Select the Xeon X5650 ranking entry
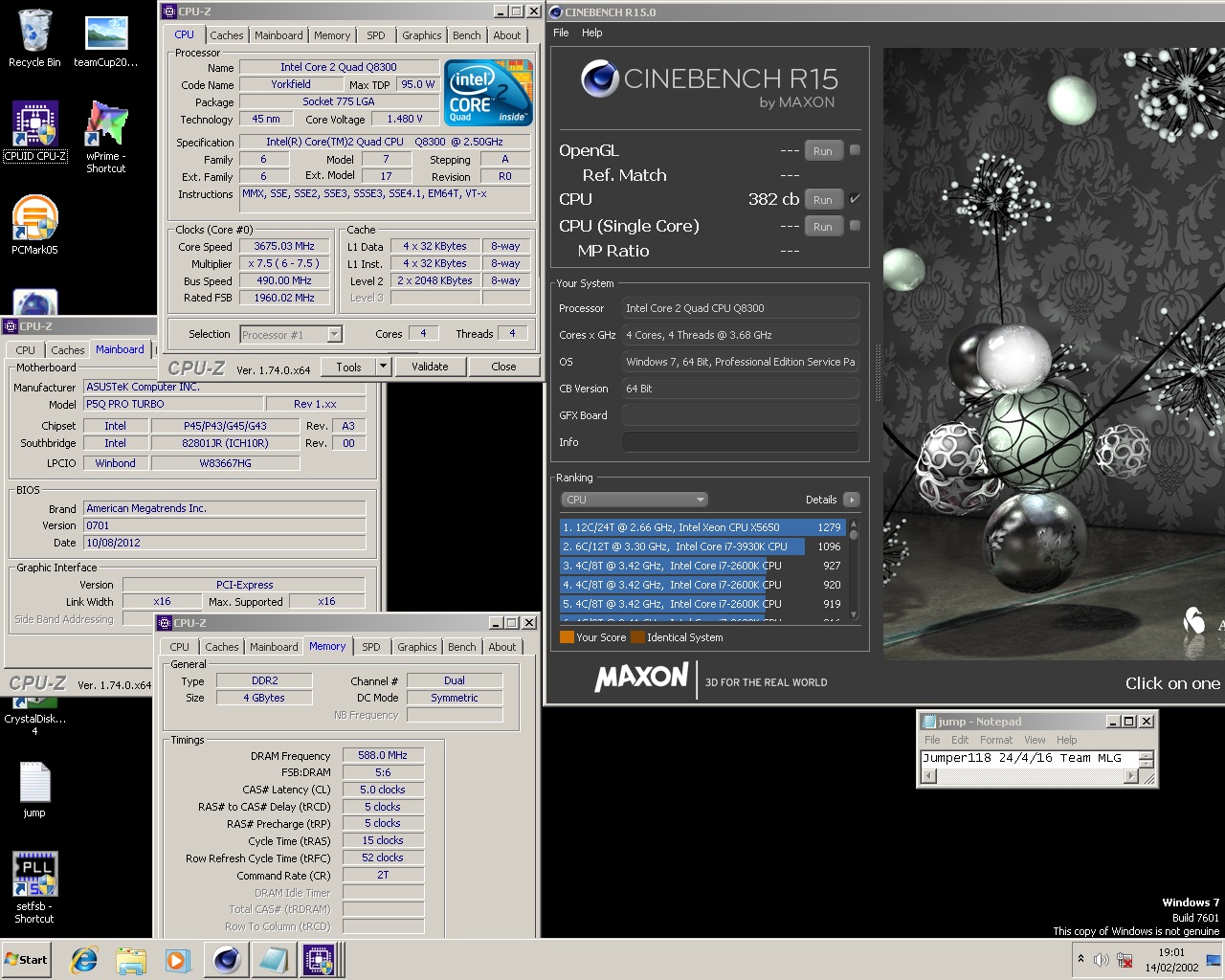 coord(702,527)
